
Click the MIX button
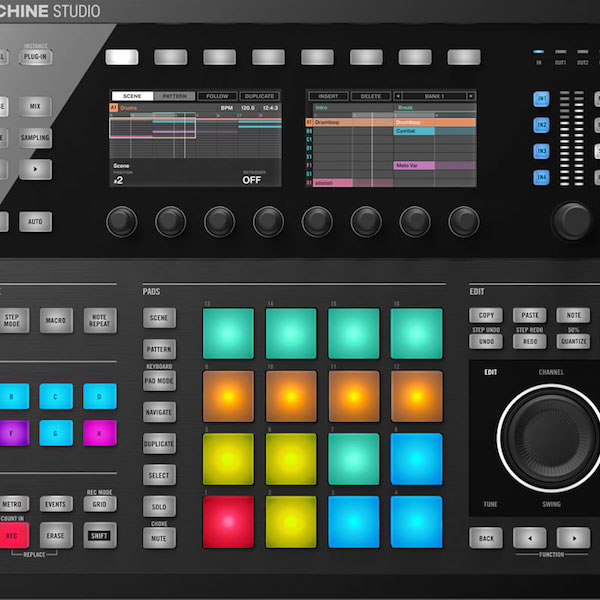tap(35, 106)
